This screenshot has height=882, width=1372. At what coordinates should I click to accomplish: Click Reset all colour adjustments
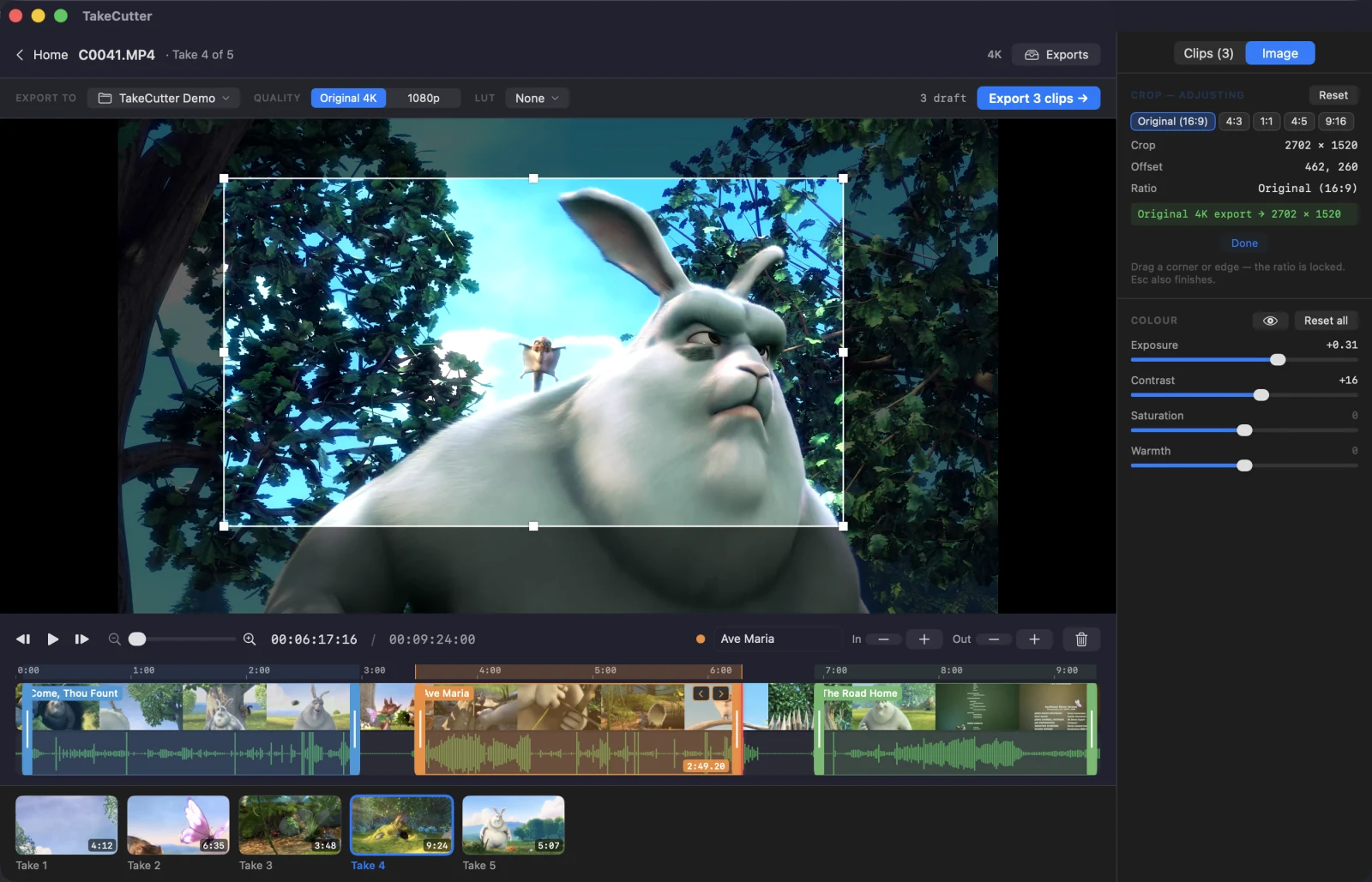tap(1326, 321)
